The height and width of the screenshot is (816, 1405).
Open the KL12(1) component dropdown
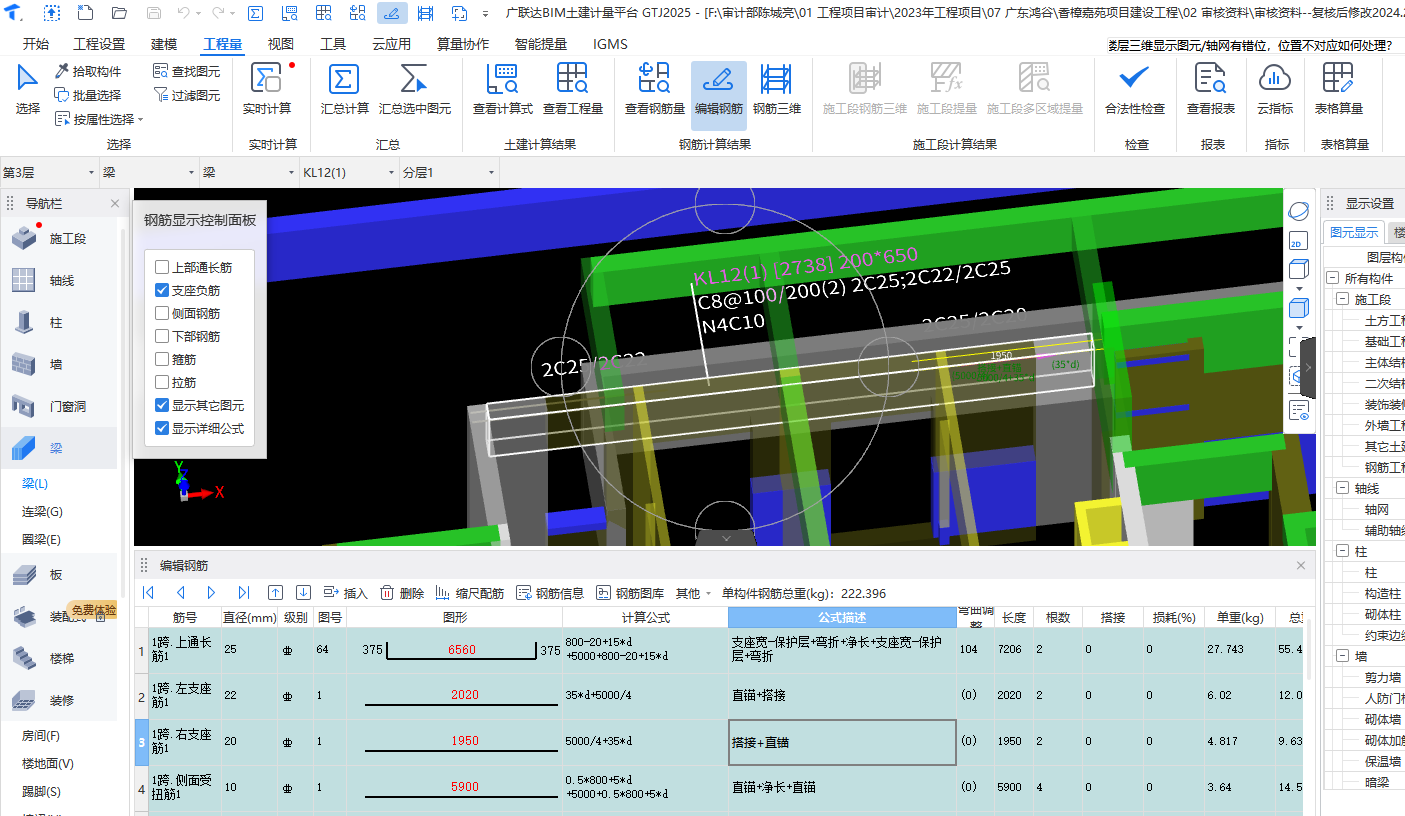point(349,173)
